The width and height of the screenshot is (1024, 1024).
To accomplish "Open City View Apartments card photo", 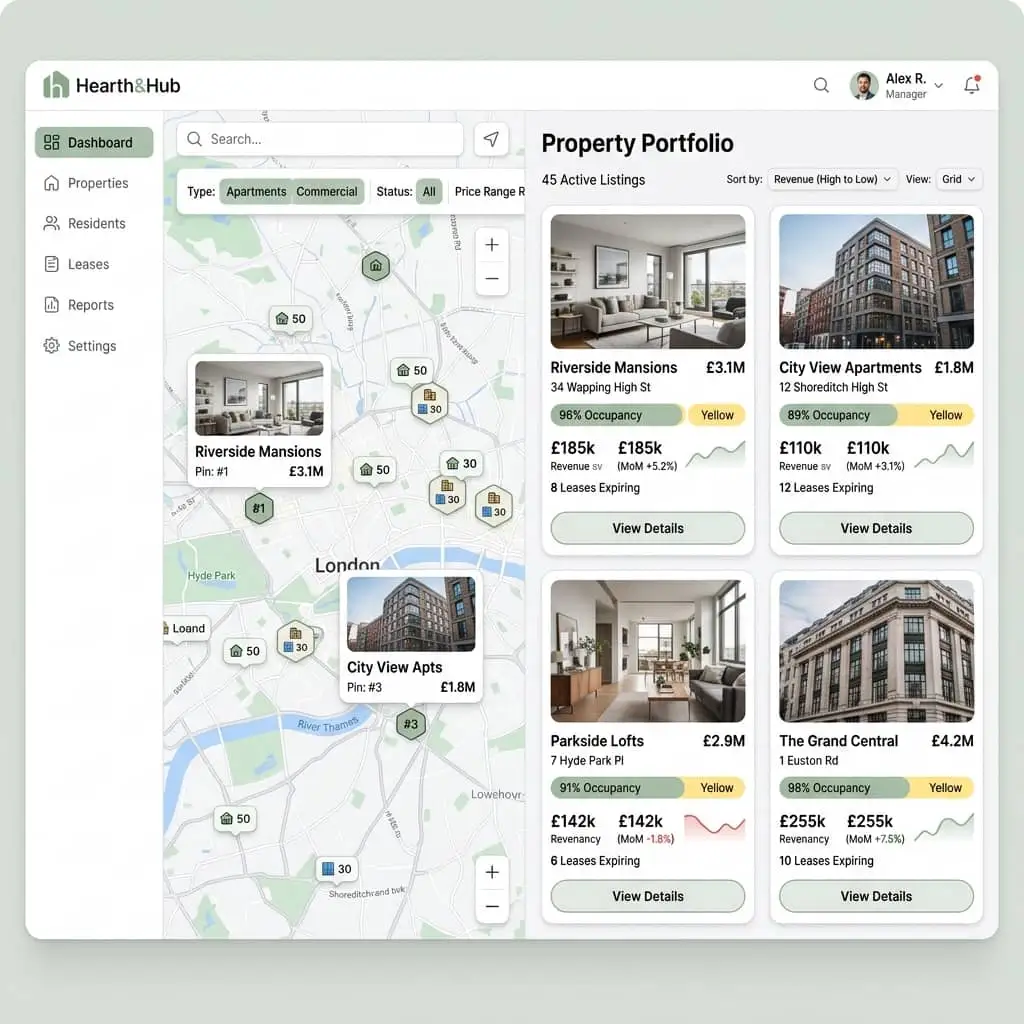I will coord(876,281).
